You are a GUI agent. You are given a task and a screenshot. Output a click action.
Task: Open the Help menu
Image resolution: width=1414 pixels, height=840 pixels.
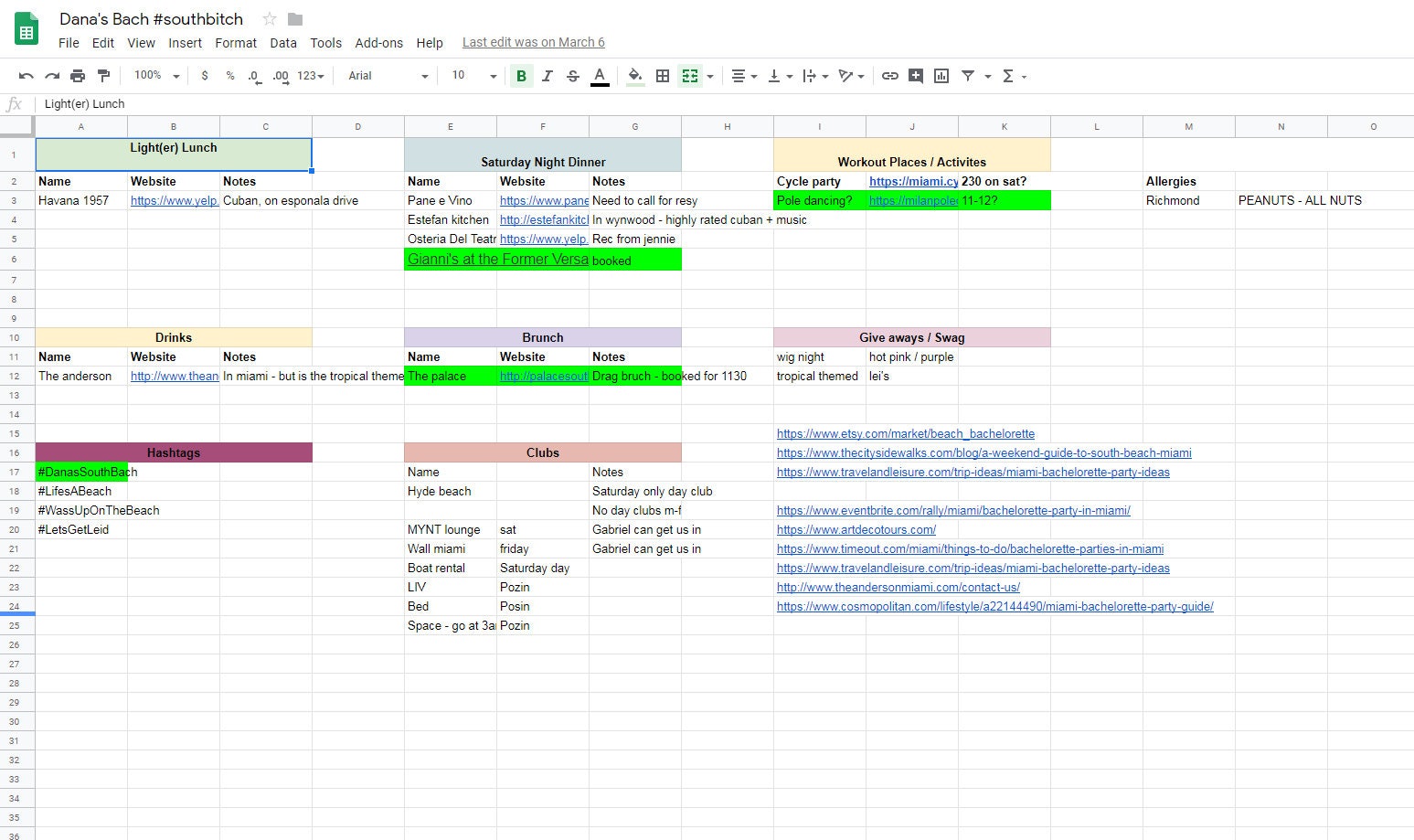(430, 43)
